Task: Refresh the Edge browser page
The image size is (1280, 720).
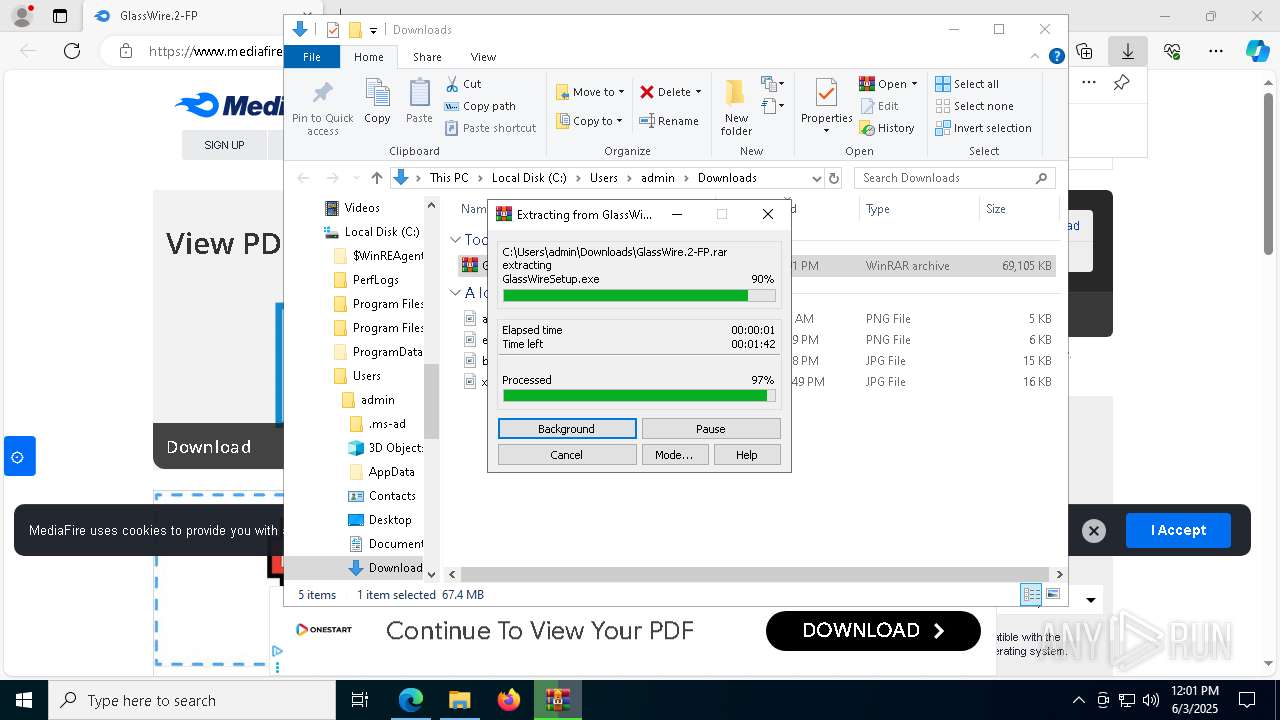Action: point(72,51)
